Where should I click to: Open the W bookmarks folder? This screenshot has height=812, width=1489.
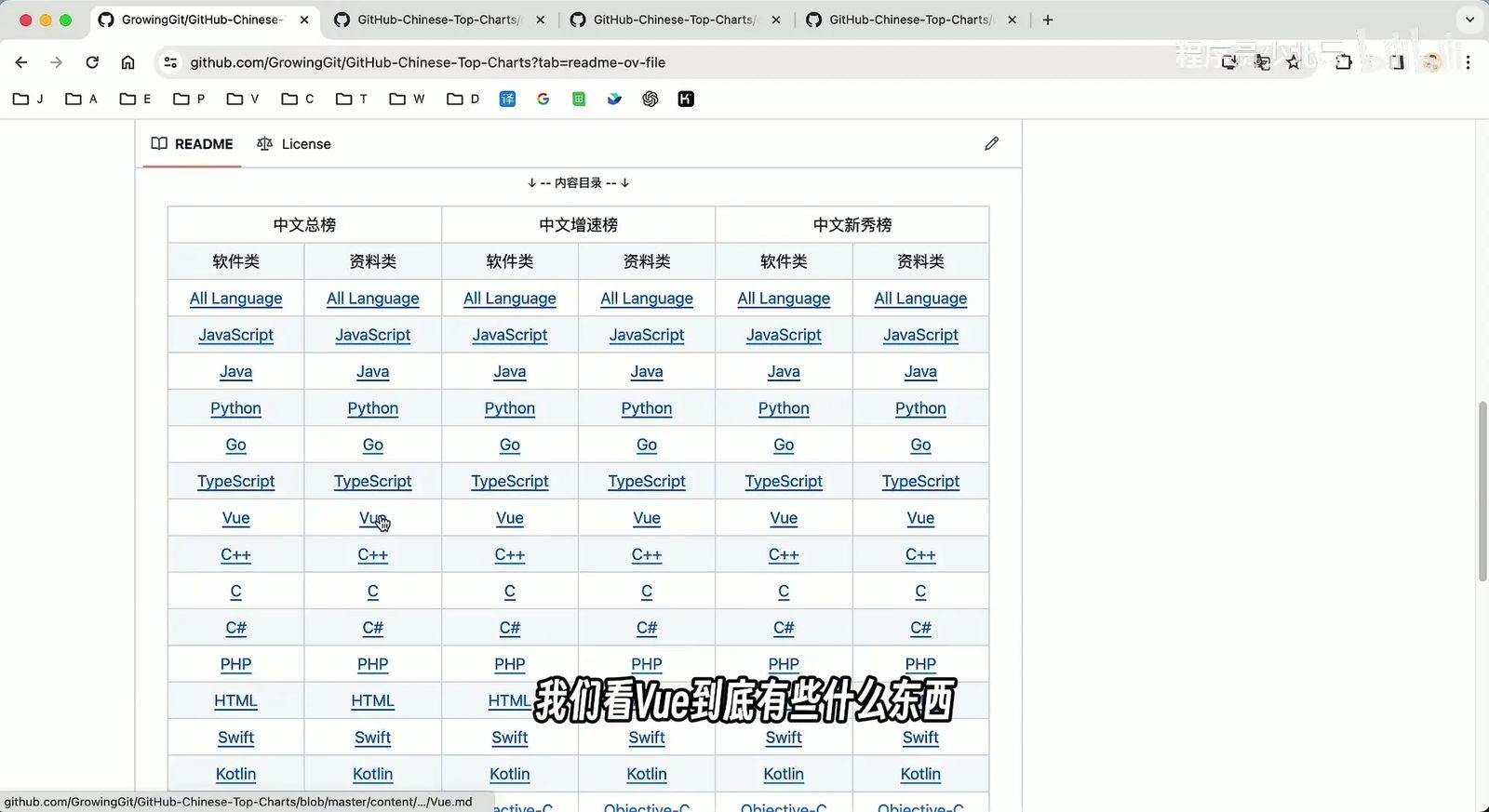pyautogui.click(x=407, y=99)
